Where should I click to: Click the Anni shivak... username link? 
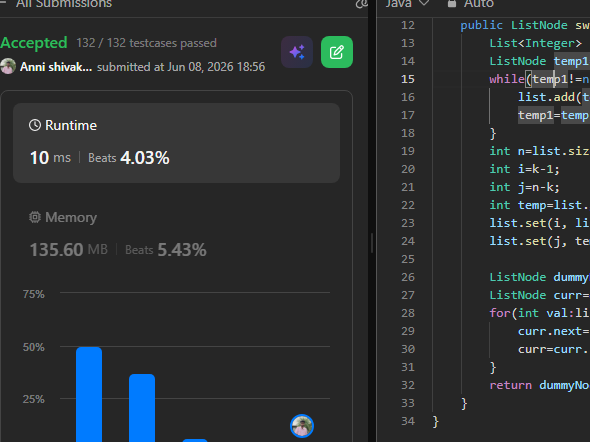[x=56, y=67]
